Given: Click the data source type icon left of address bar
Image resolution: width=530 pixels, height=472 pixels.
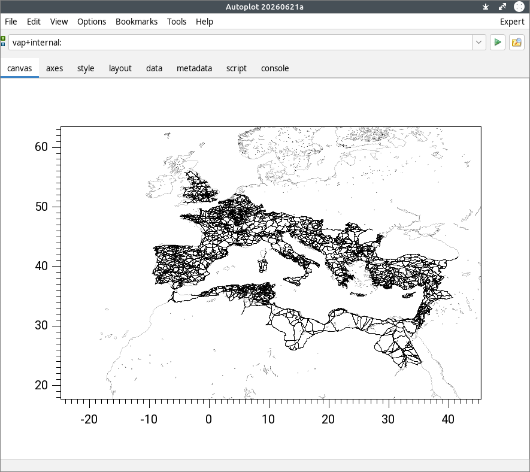Looking at the screenshot, I should 3,41.
